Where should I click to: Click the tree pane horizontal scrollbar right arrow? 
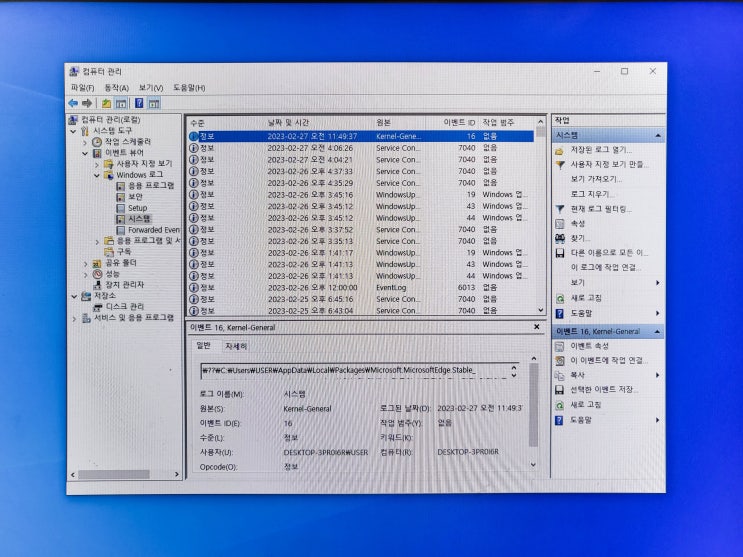[x=177, y=474]
